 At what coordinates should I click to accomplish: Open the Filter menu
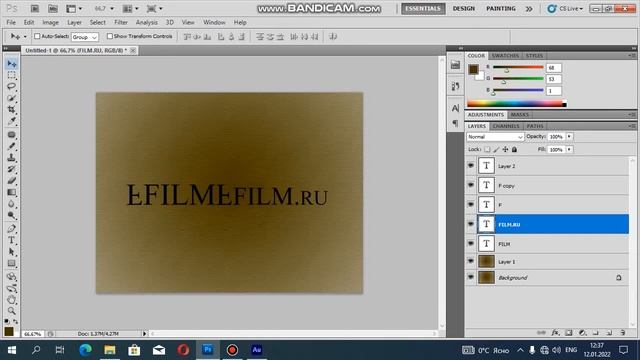pos(121,22)
